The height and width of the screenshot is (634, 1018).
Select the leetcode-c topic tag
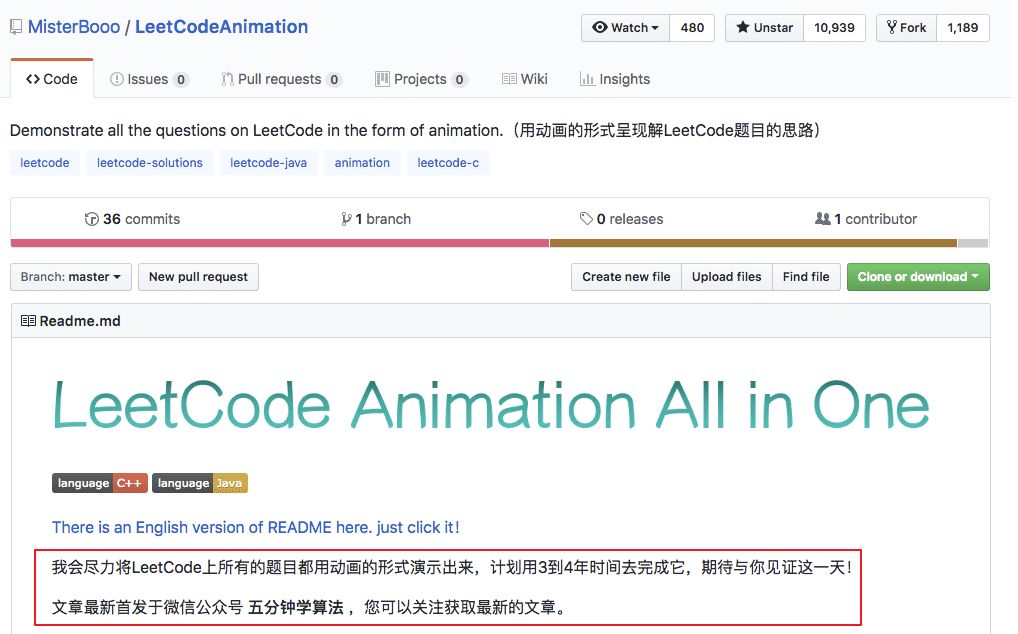click(448, 163)
